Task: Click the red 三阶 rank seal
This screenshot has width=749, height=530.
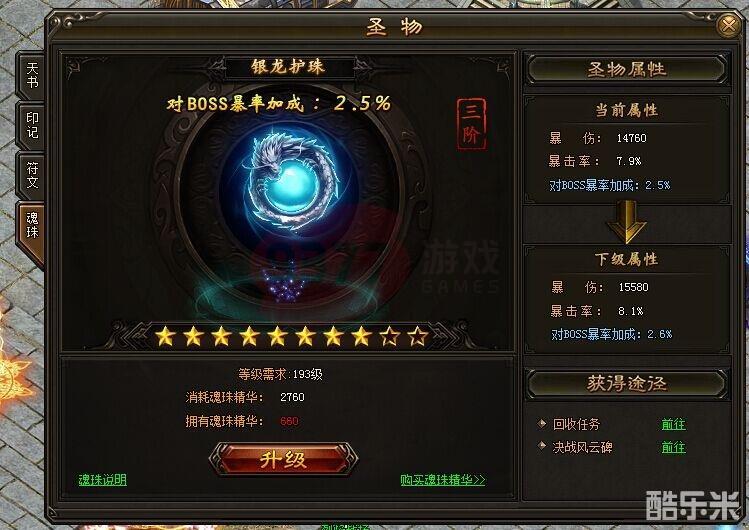Action: [x=471, y=124]
